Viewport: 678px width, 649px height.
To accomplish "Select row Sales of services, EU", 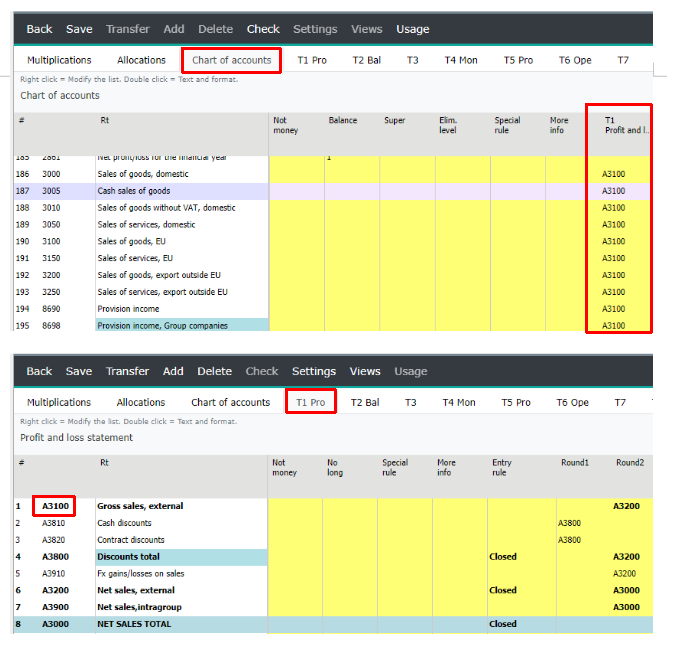I will [332, 258].
